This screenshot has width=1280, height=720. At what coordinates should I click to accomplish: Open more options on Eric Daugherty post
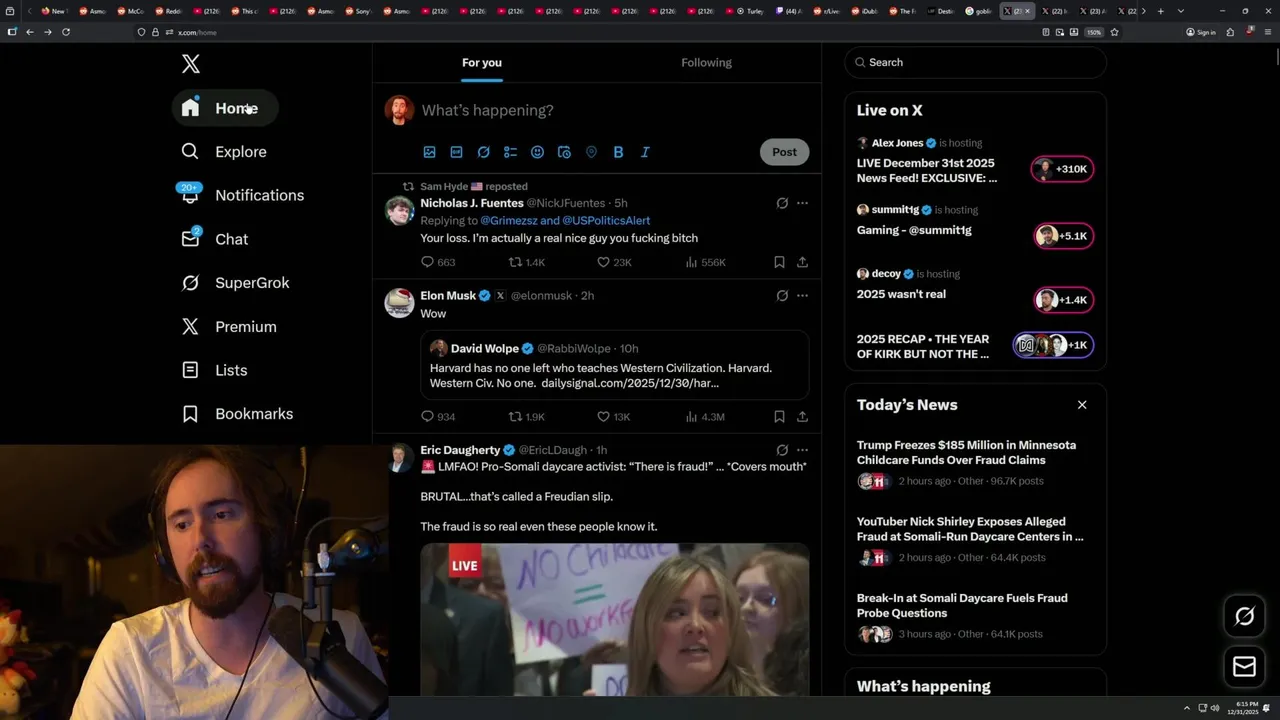click(802, 450)
